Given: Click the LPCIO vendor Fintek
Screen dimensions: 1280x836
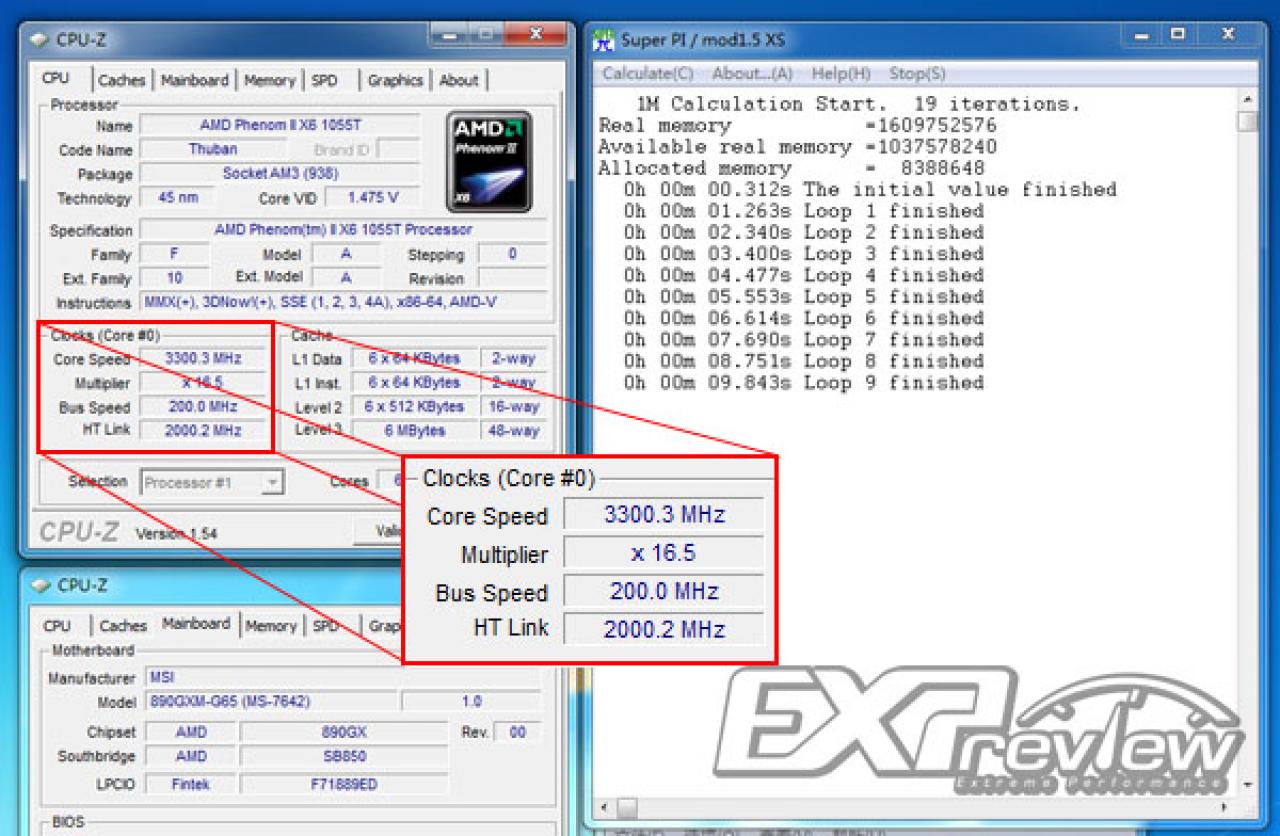Looking at the screenshot, I should [x=191, y=784].
